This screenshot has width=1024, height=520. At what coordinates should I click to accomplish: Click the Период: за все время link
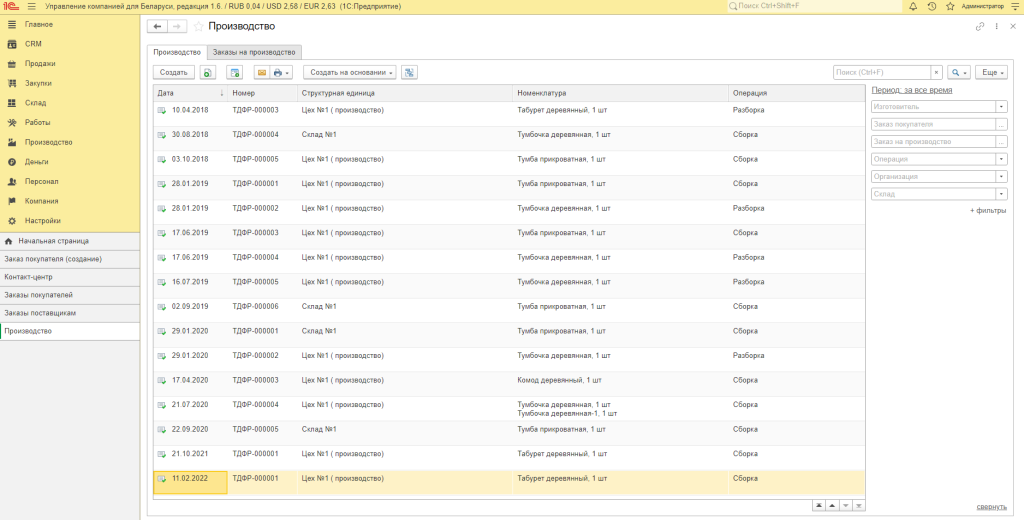click(912, 90)
